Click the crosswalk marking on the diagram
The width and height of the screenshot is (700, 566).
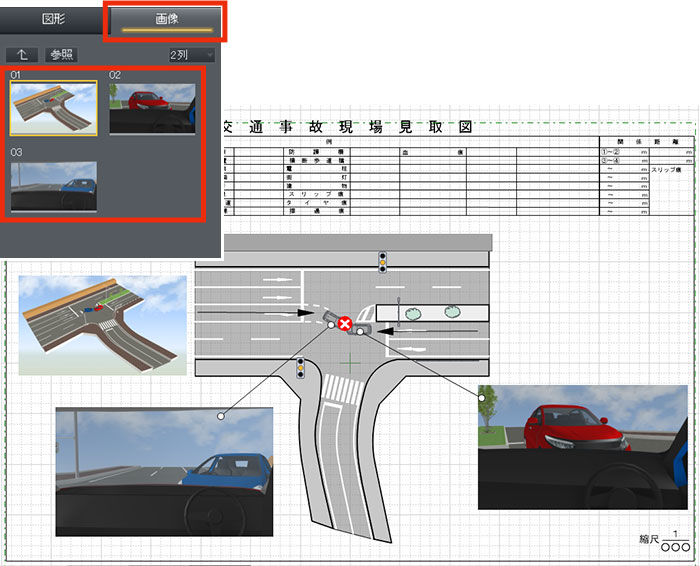click(x=340, y=386)
